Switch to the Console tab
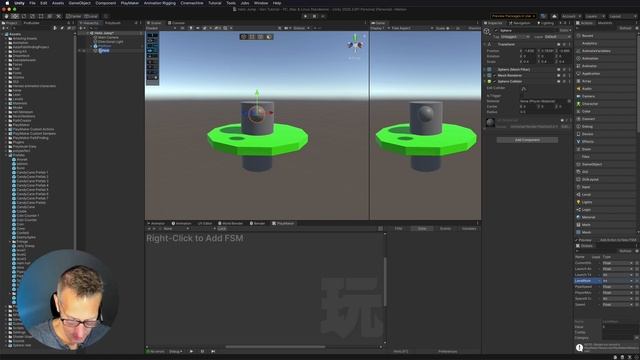This screenshot has height=360, width=640. click(x=176, y=23)
